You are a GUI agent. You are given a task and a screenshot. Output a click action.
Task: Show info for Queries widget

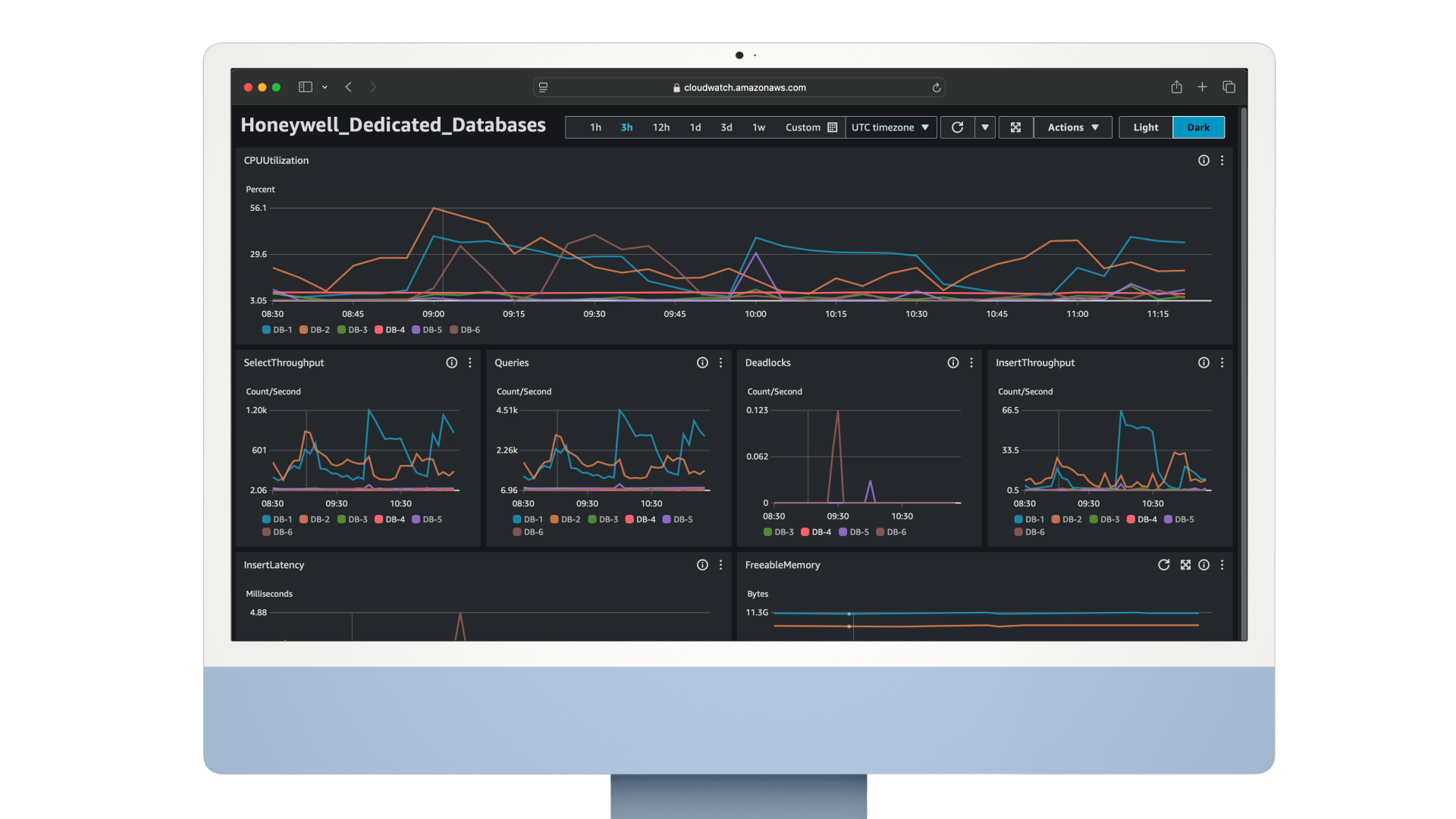pyautogui.click(x=702, y=363)
